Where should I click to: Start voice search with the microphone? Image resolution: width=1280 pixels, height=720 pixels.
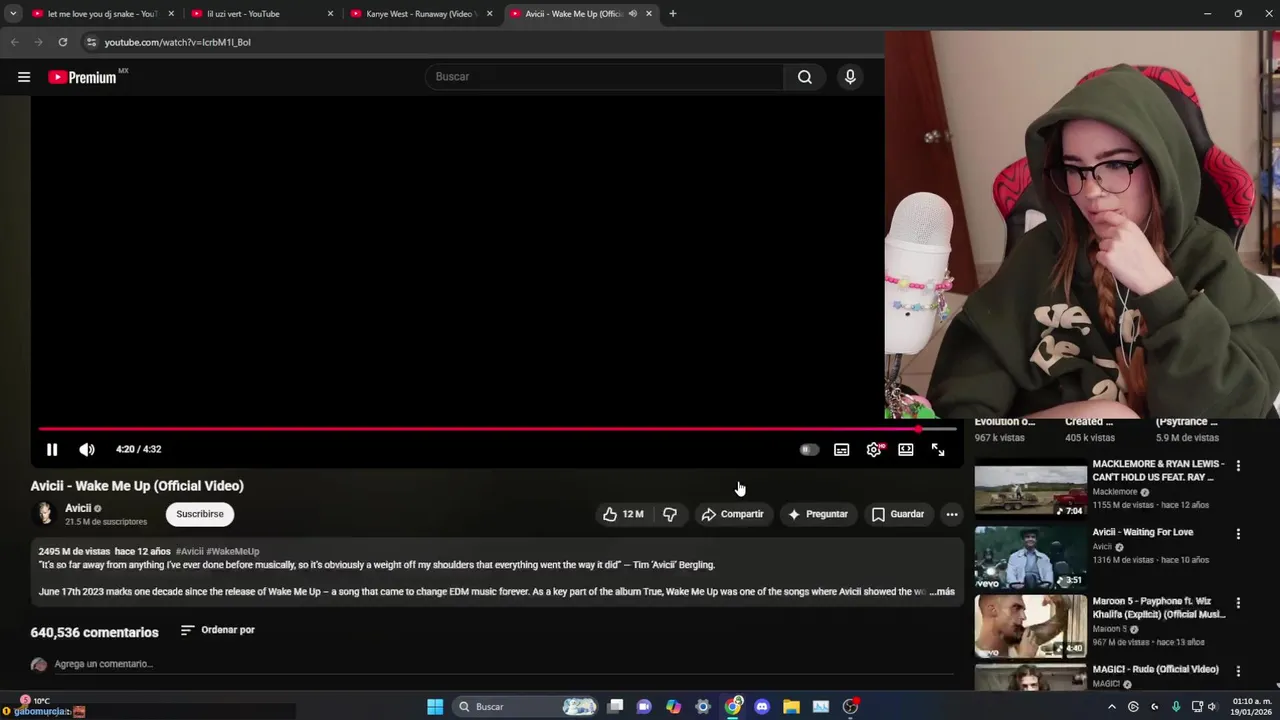tap(850, 77)
